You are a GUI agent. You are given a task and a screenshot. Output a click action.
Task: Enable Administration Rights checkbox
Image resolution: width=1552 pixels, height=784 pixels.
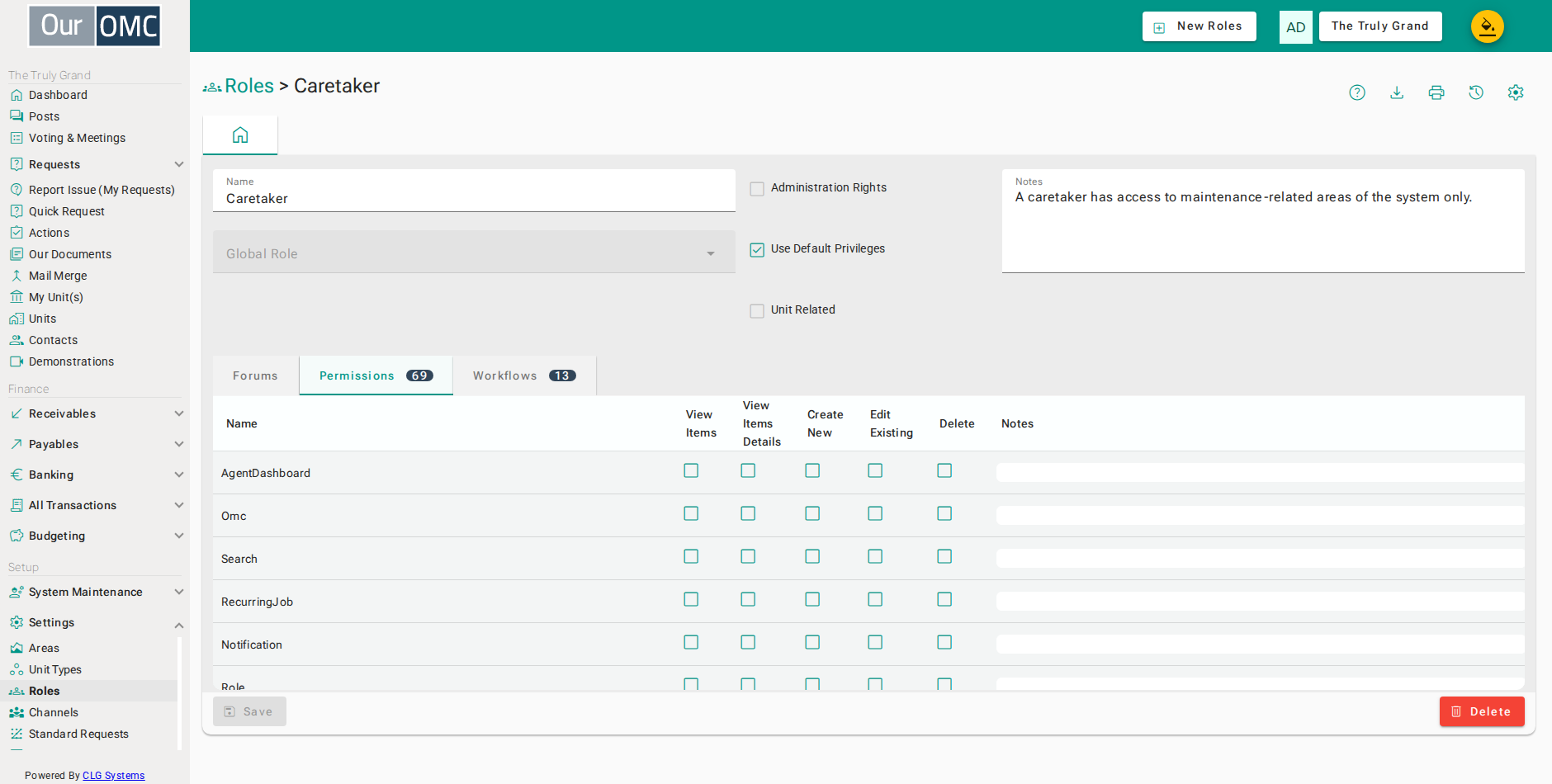(757, 189)
